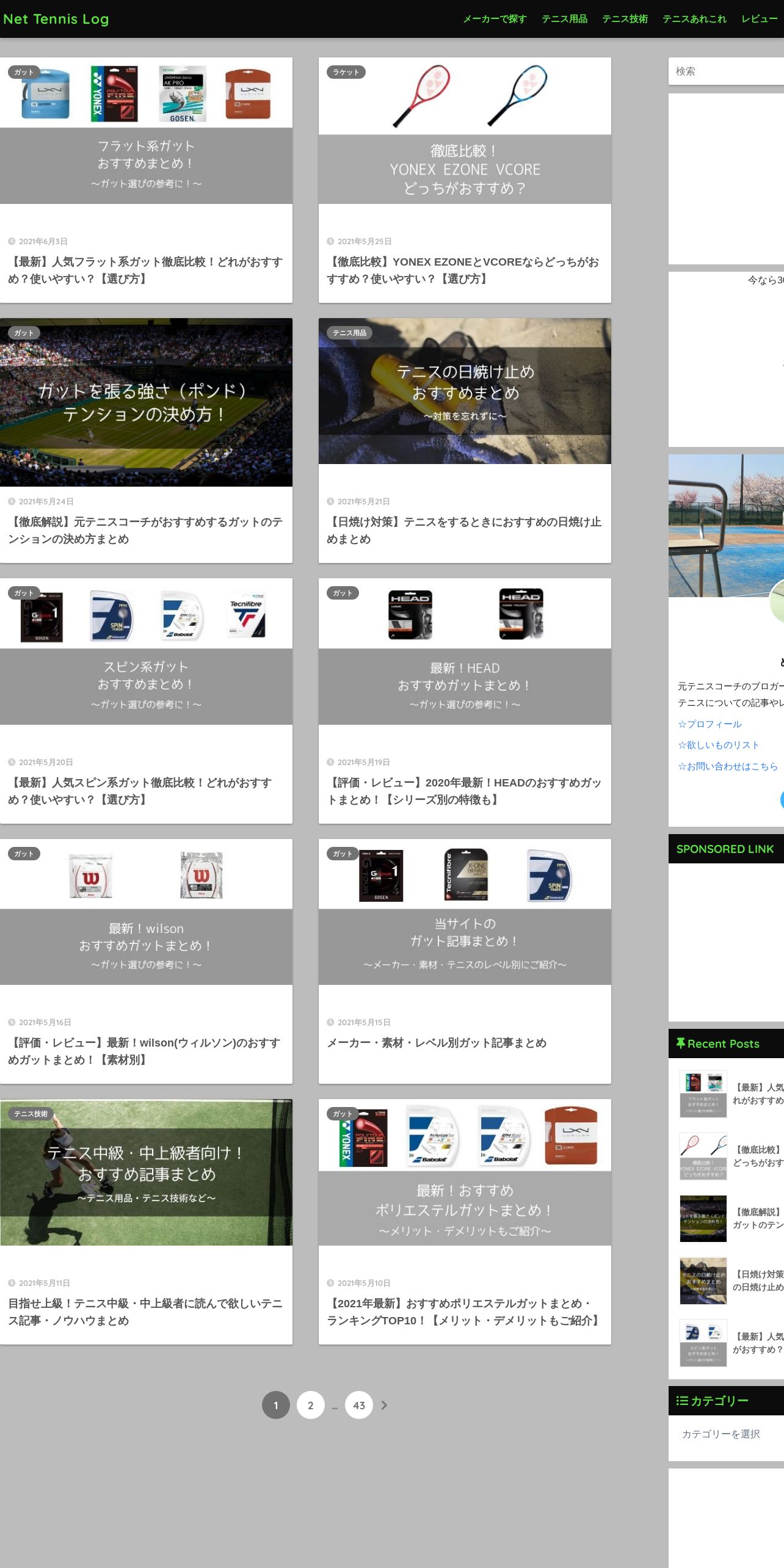Click the カテゴリー list icon
Screen dimensions: 784x1568
point(682,1401)
